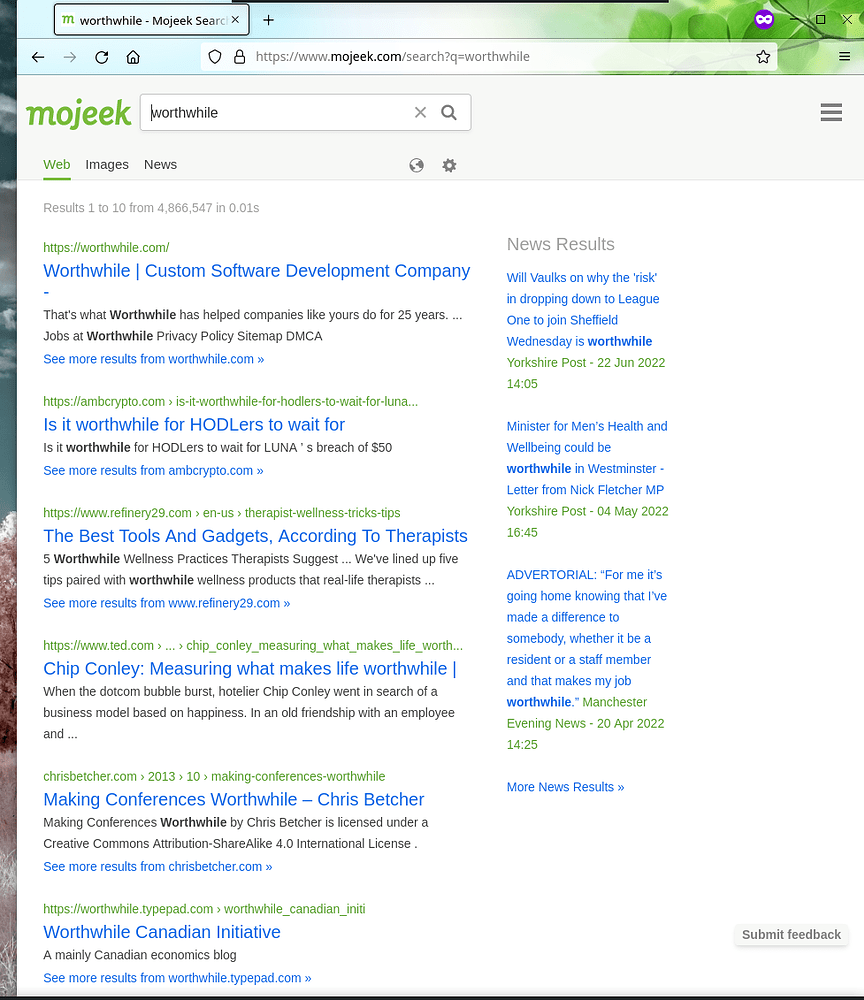Click 'Results 1 to 10' count text
Screen dimensions: 864x1000
151,208
